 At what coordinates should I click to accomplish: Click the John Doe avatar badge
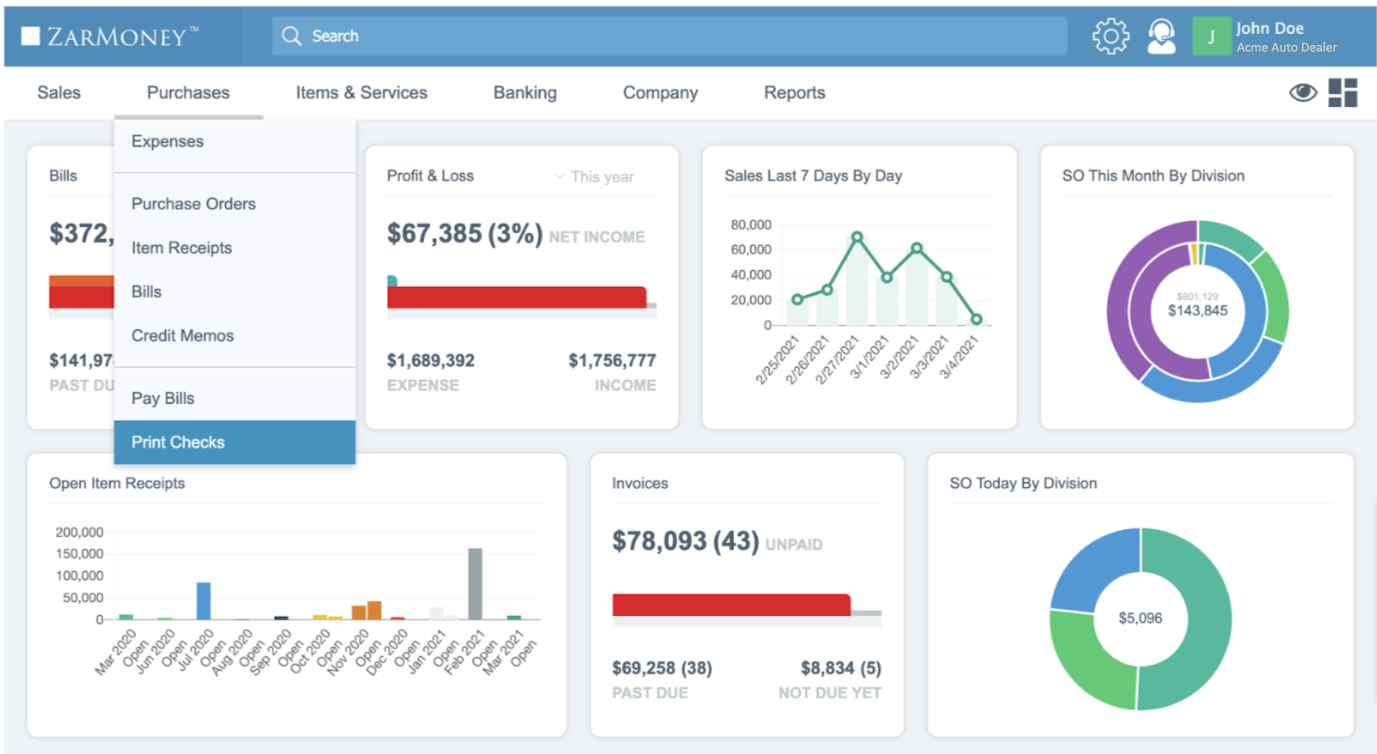(x=1211, y=35)
